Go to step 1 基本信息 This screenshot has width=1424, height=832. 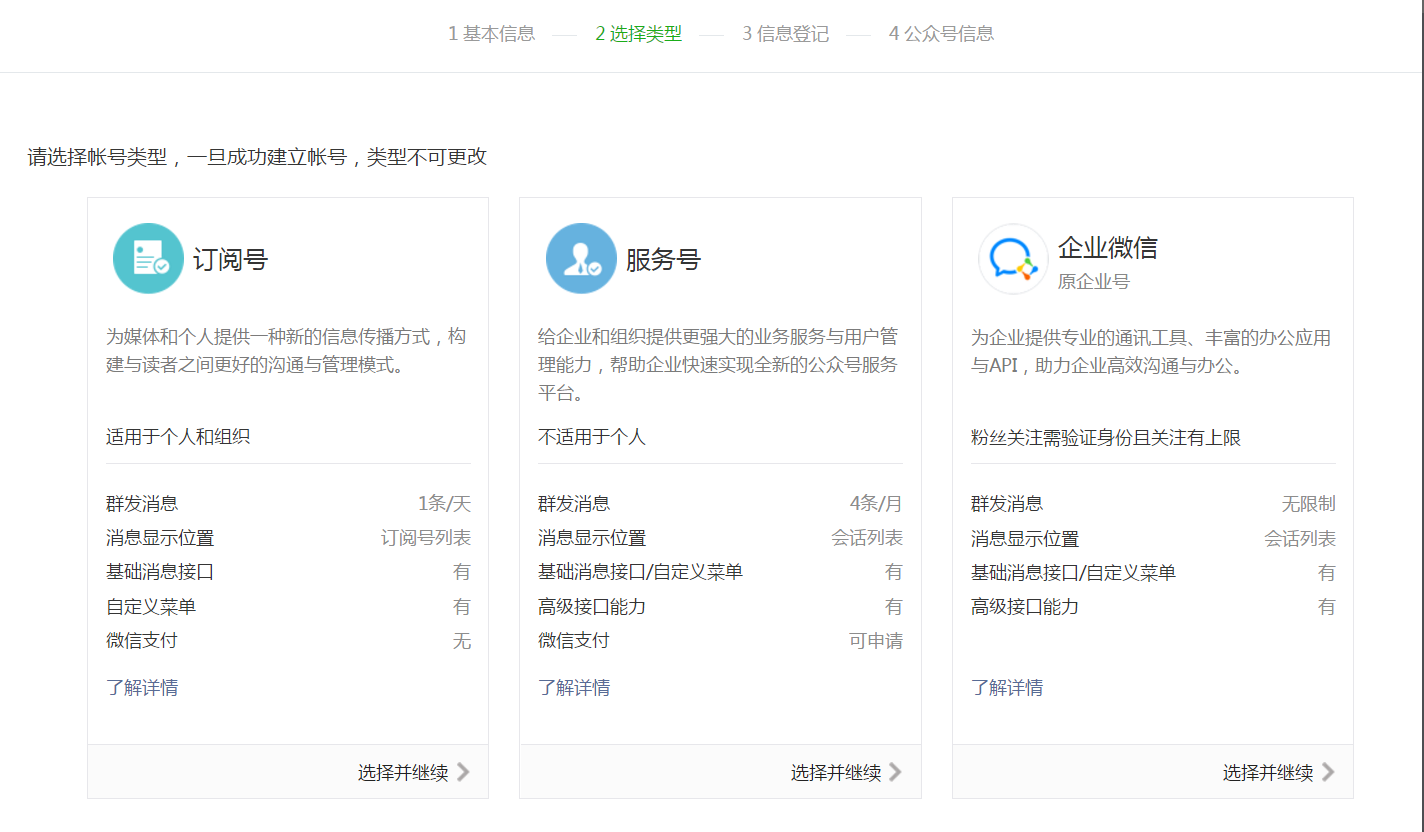click(491, 34)
